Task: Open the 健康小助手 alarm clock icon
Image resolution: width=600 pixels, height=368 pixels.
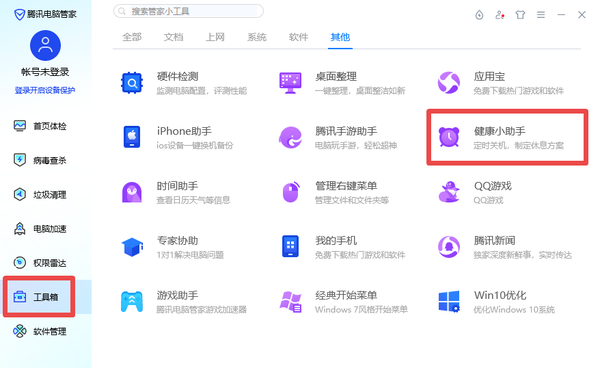Action: pos(448,137)
